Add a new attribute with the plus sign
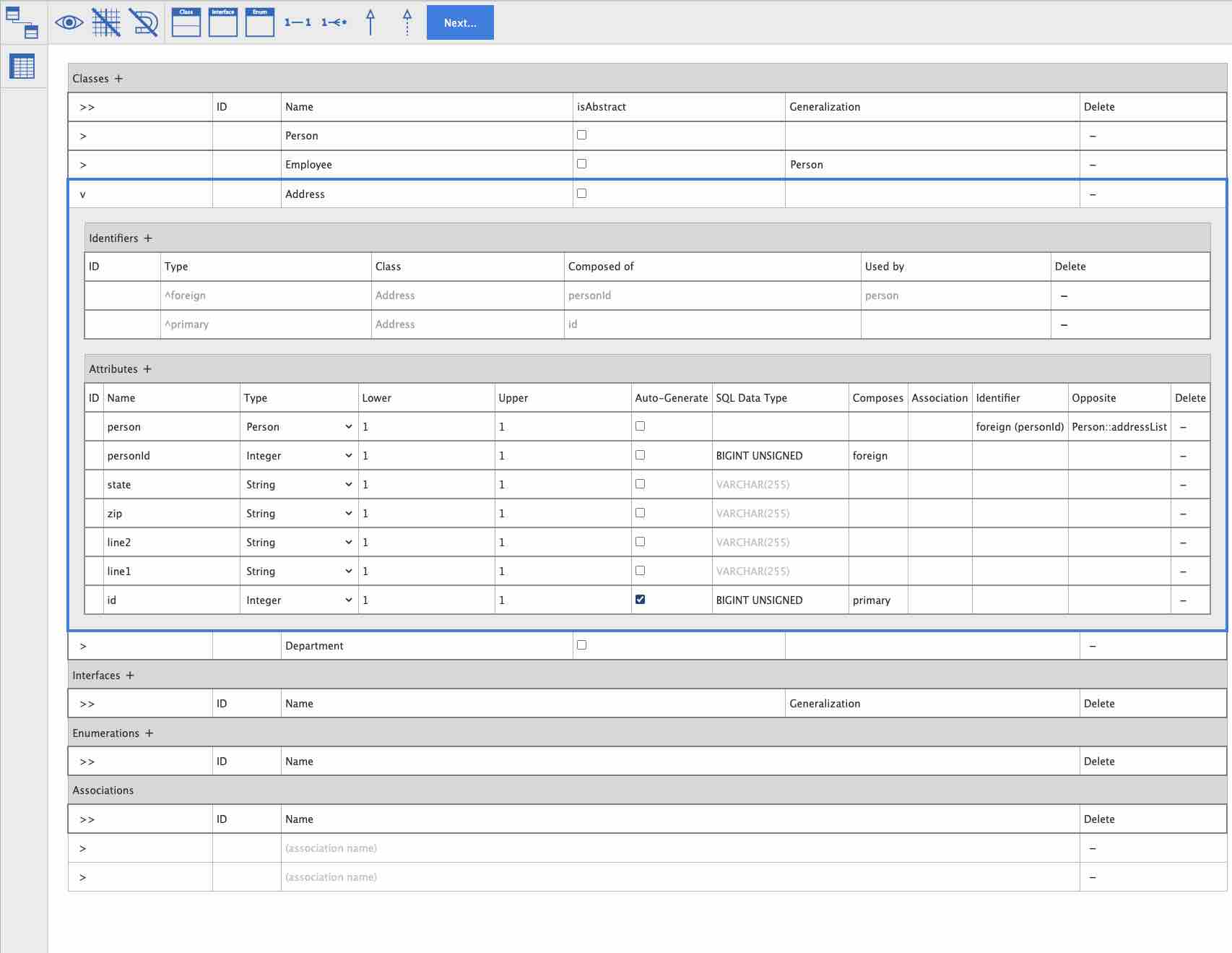 147,369
